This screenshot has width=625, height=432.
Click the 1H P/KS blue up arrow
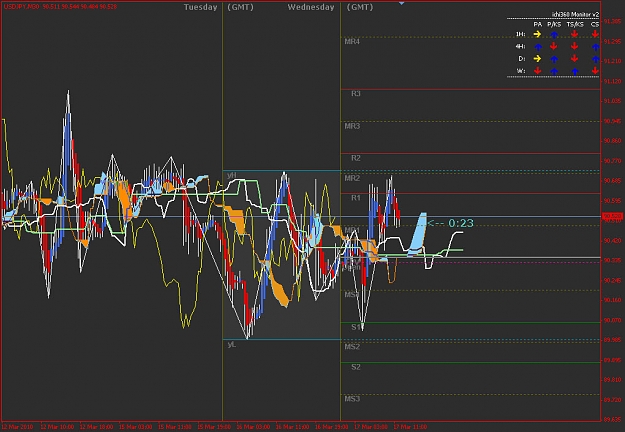point(554,35)
